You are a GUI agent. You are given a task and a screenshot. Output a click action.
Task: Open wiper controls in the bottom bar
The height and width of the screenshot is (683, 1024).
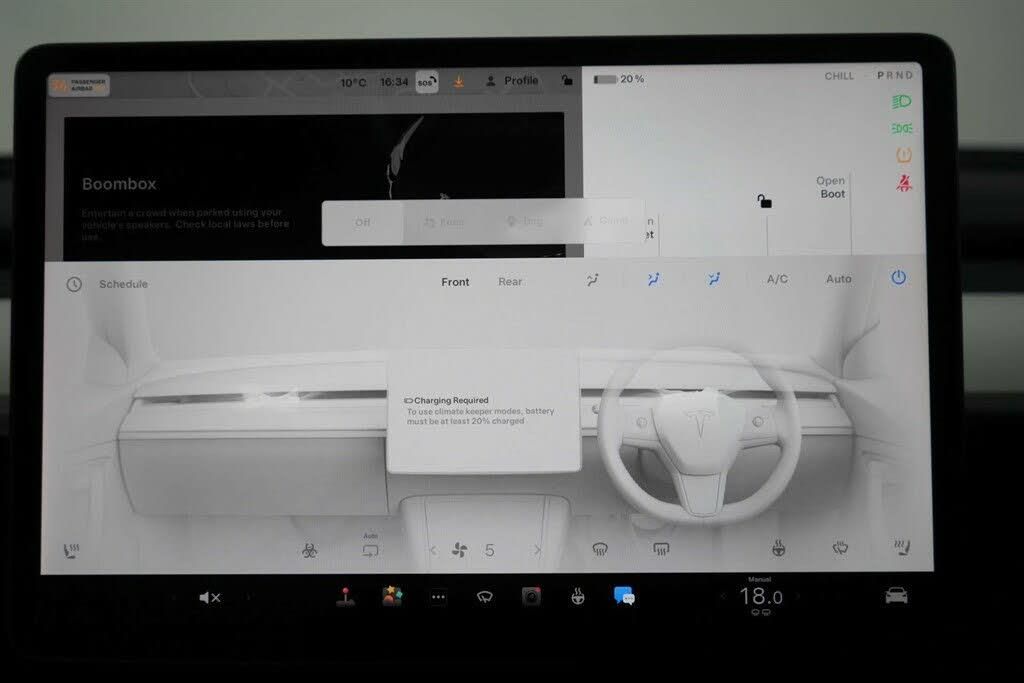tap(485, 597)
